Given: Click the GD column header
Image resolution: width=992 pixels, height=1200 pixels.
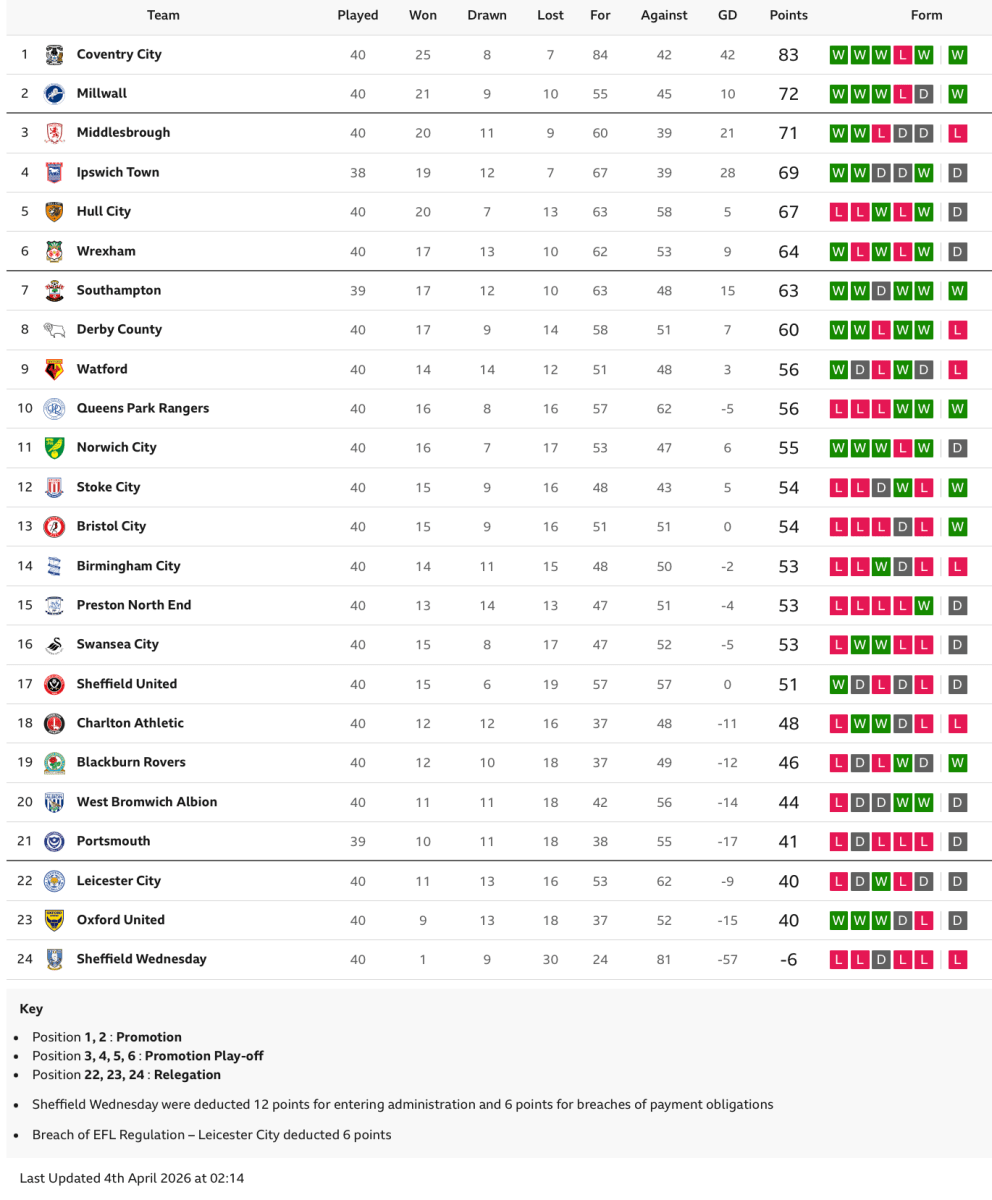Looking at the screenshot, I should (727, 15).
